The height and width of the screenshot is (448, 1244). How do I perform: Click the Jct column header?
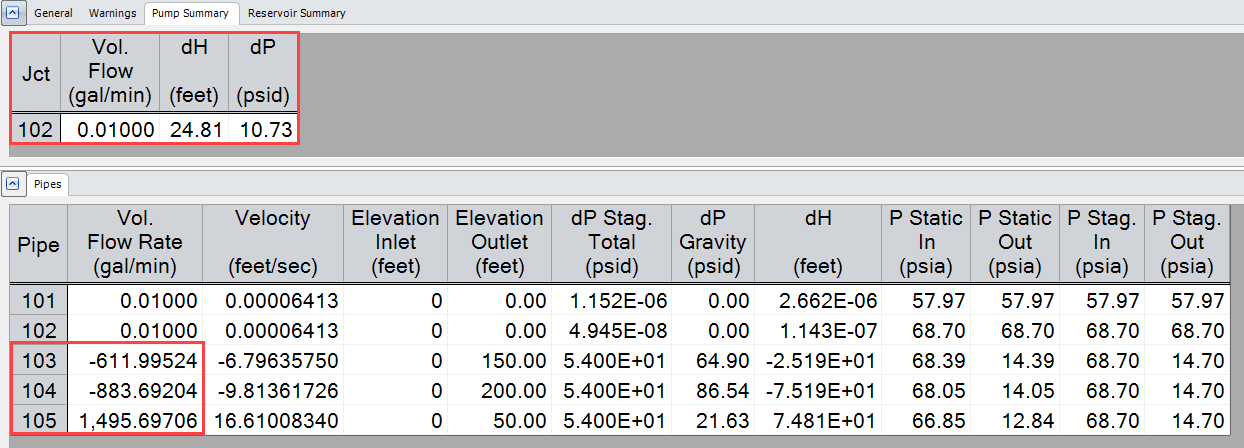[36, 74]
